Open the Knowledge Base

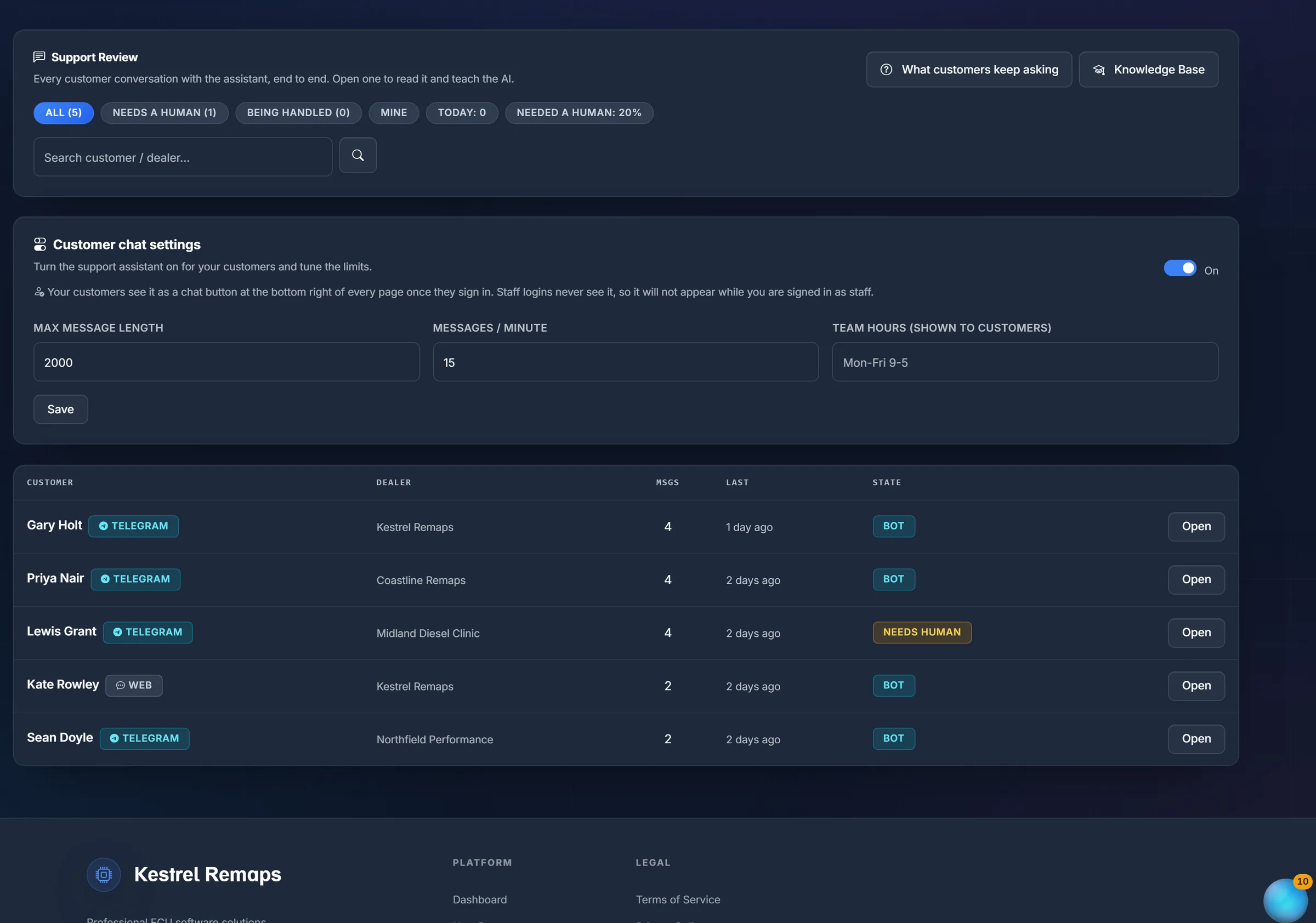pyautogui.click(x=1149, y=69)
